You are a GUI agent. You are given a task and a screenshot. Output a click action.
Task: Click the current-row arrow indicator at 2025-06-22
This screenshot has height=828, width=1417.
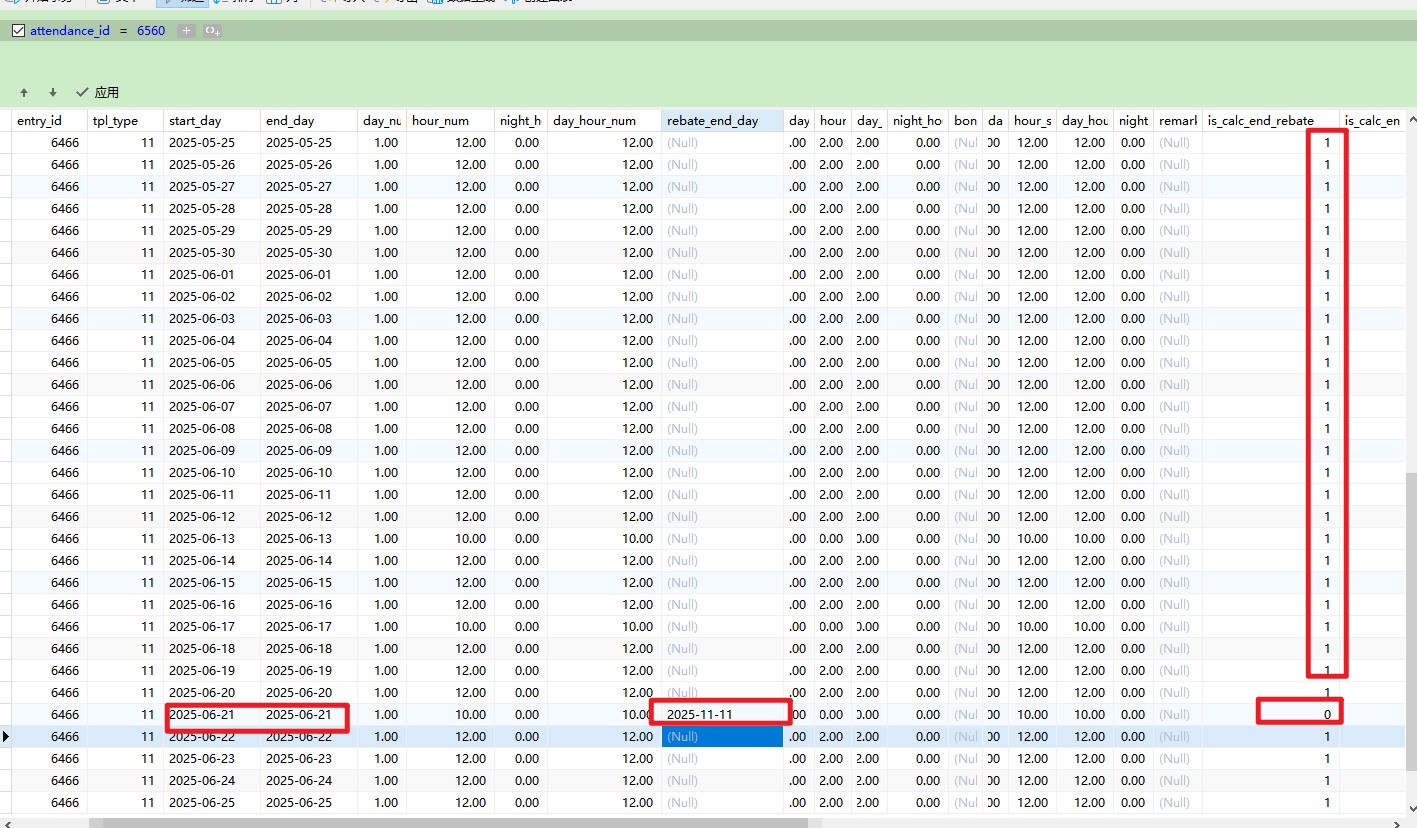click(x=6, y=736)
